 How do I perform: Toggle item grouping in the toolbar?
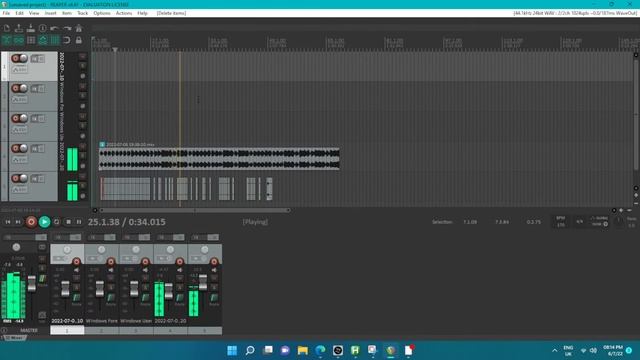pos(19,40)
